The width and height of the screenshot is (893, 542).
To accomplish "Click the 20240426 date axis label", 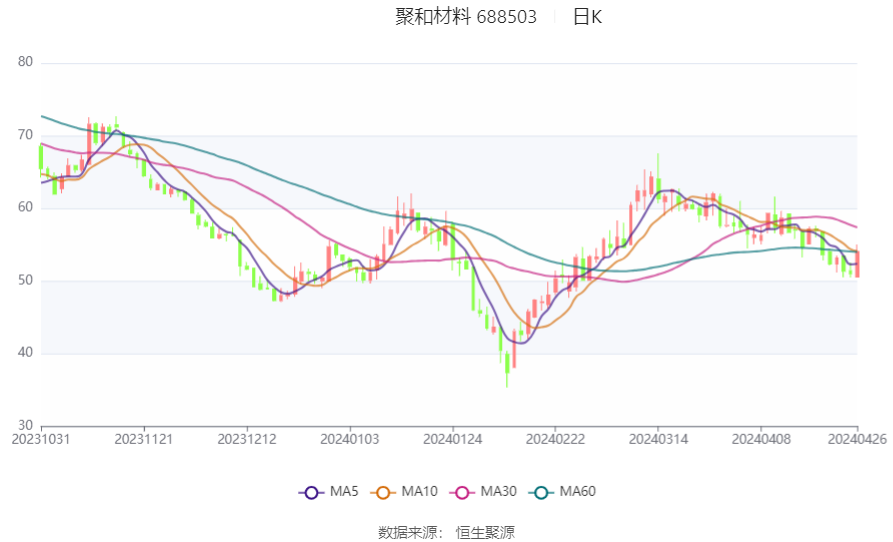I will [857, 440].
